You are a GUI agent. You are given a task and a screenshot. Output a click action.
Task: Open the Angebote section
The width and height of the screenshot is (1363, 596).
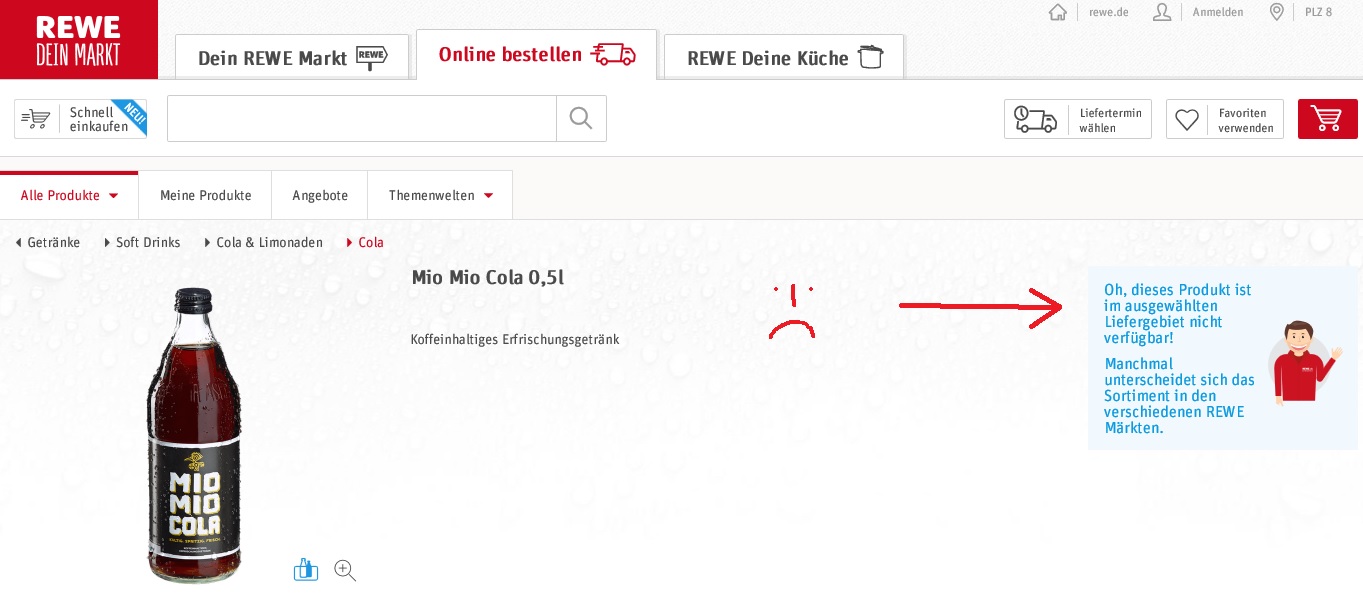pyautogui.click(x=320, y=195)
